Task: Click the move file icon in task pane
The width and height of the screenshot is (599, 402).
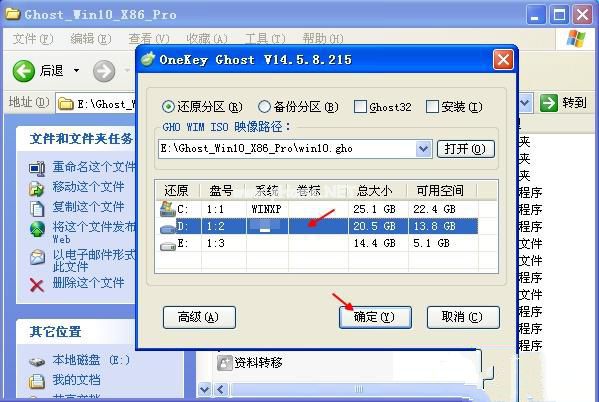Action: [x=37, y=189]
